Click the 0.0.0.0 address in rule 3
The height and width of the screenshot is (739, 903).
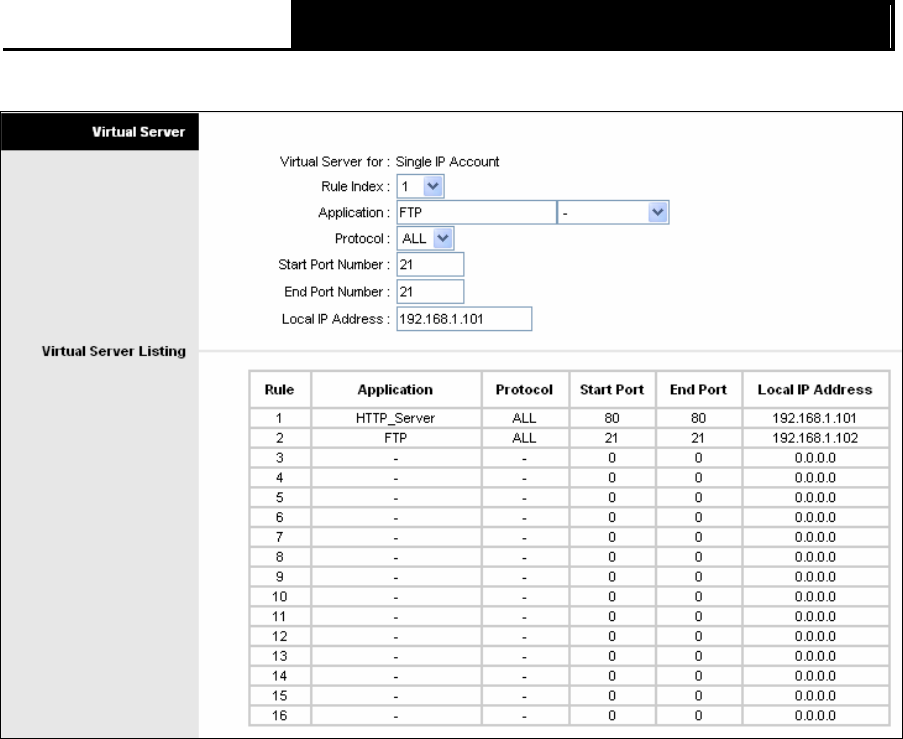coord(815,458)
